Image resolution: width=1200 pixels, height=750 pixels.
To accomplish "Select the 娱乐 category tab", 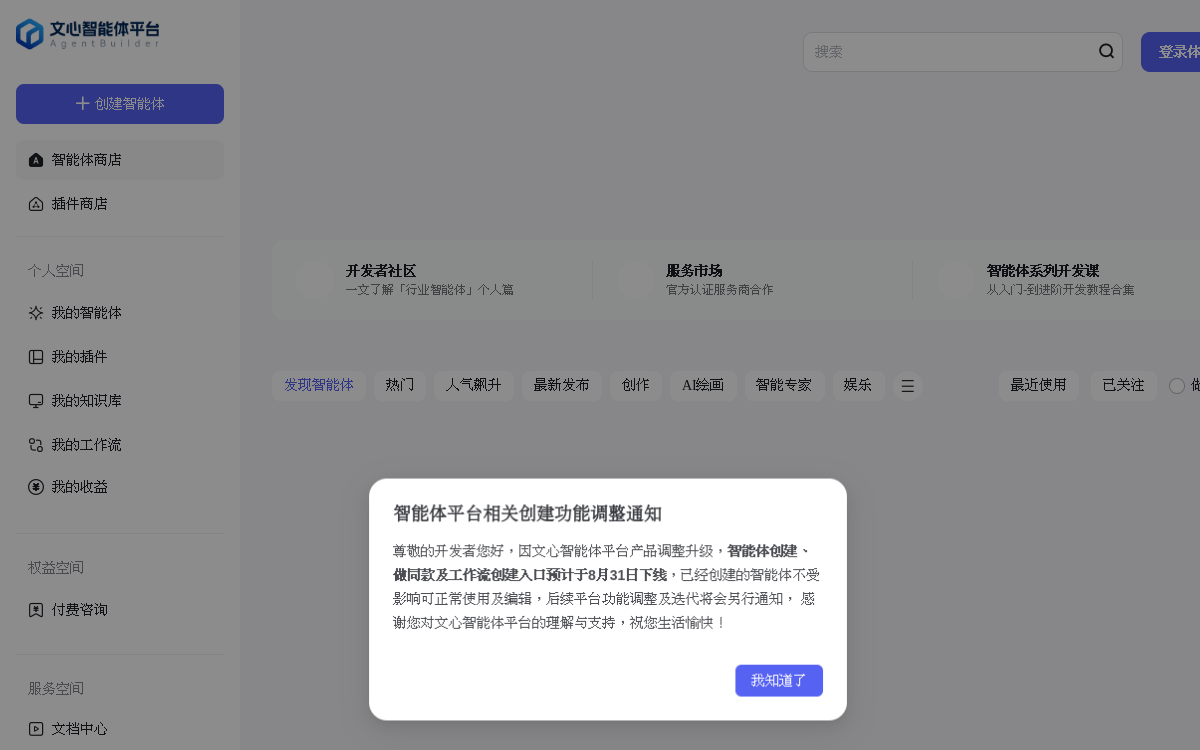I will click(x=858, y=385).
